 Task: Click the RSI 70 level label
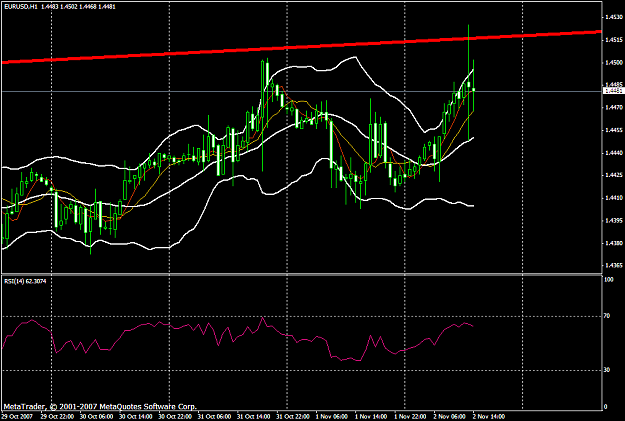pyautogui.click(x=607, y=316)
